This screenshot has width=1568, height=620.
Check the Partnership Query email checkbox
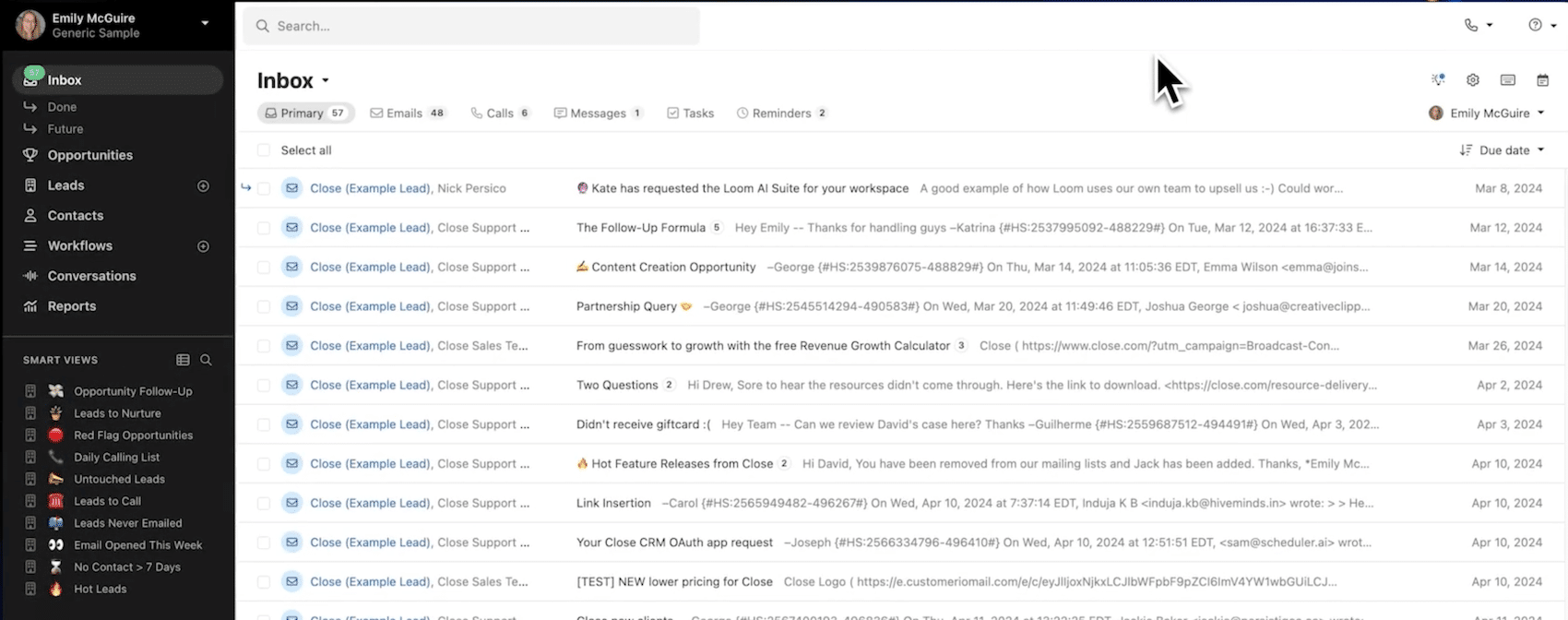click(264, 306)
